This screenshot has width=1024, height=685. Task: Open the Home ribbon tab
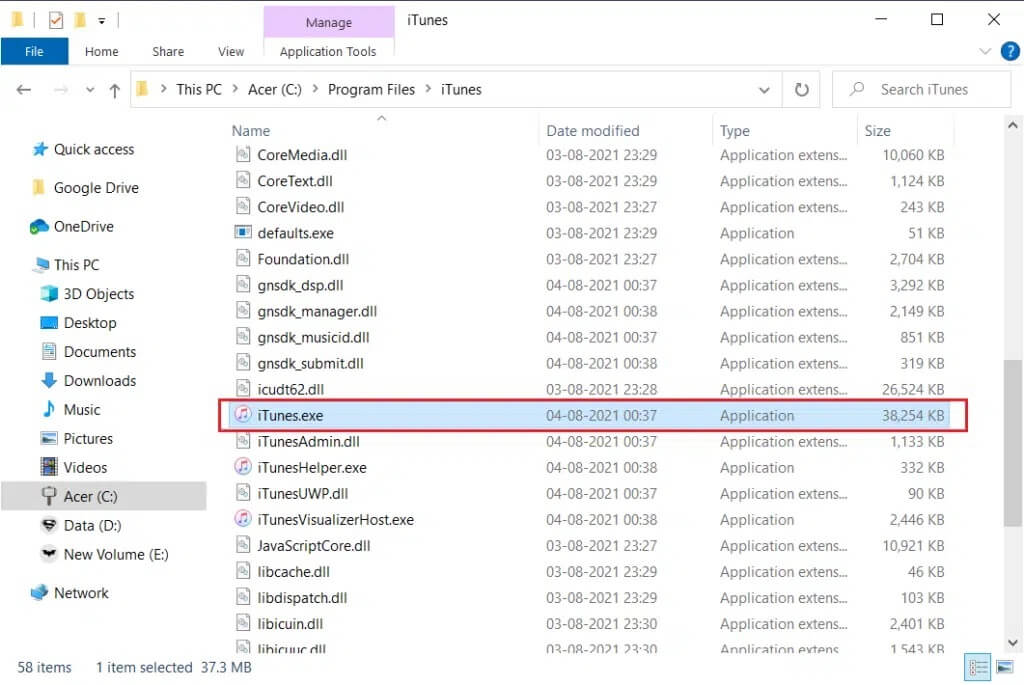tap(101, 51)
